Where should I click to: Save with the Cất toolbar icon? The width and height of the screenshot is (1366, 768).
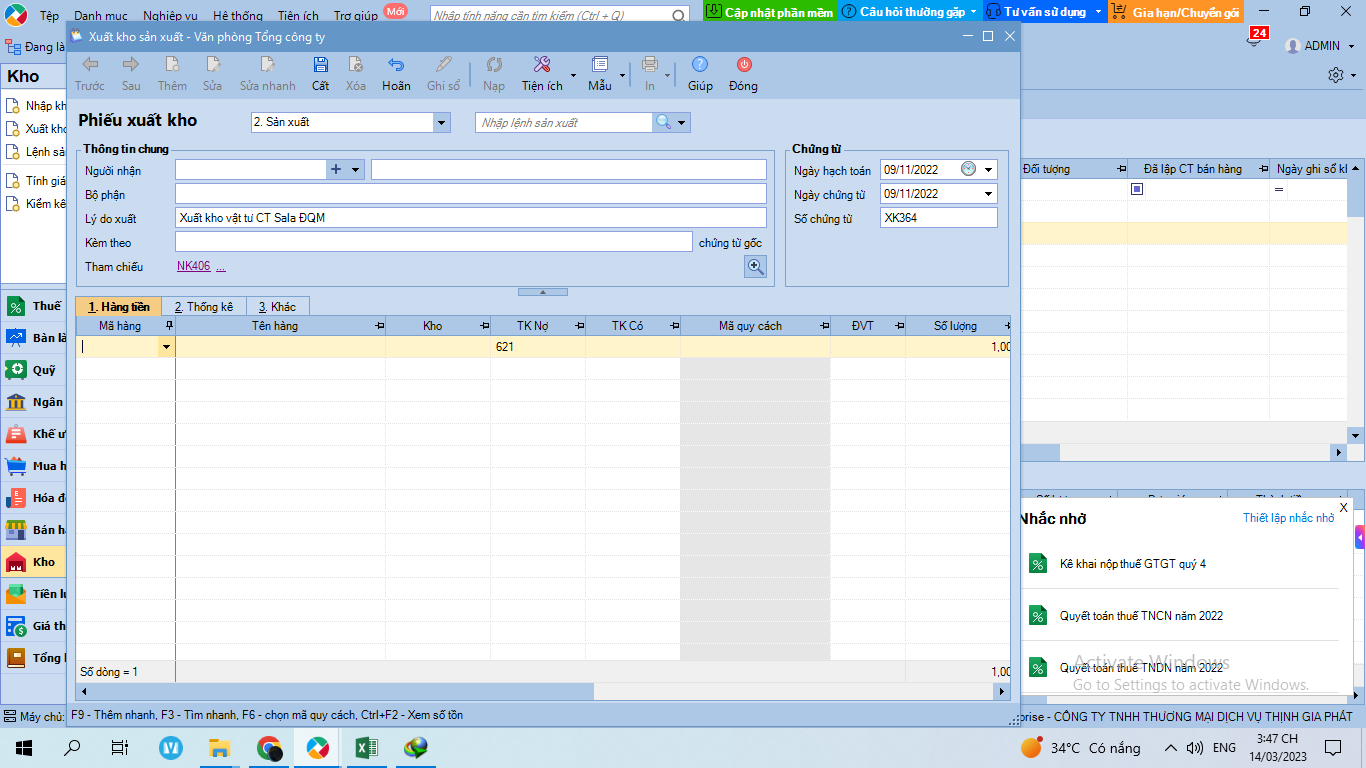pos(320,65)
